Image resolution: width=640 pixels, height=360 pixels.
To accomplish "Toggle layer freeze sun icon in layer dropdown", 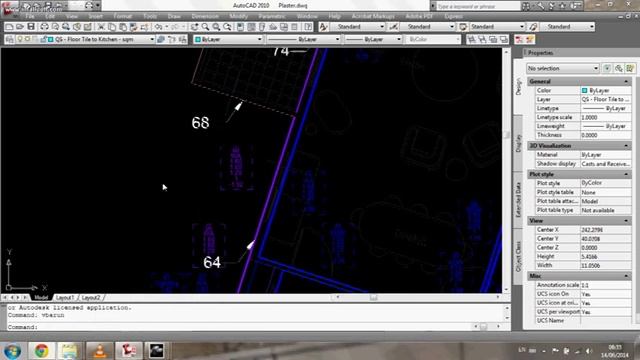I will [x=27, y=39].
